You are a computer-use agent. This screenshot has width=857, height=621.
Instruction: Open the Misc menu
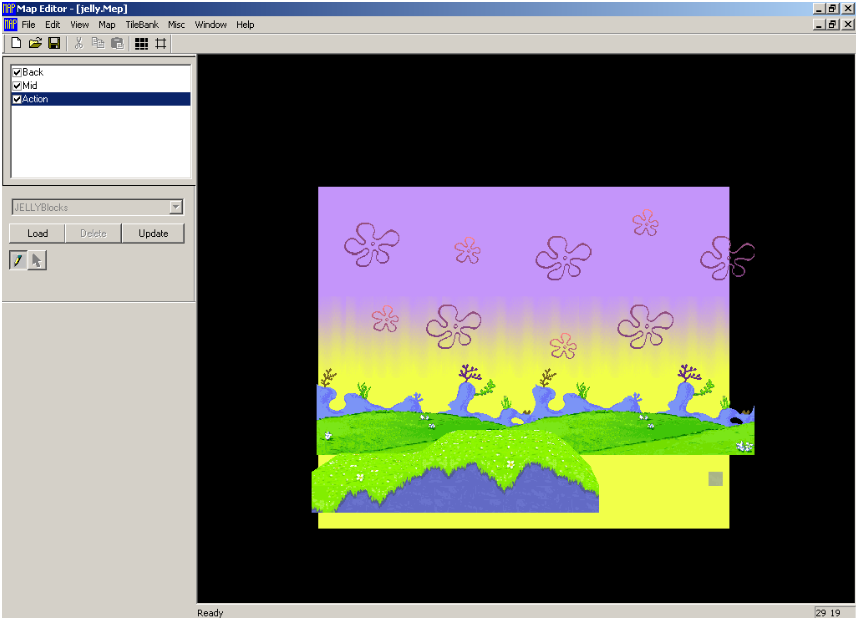176,25
